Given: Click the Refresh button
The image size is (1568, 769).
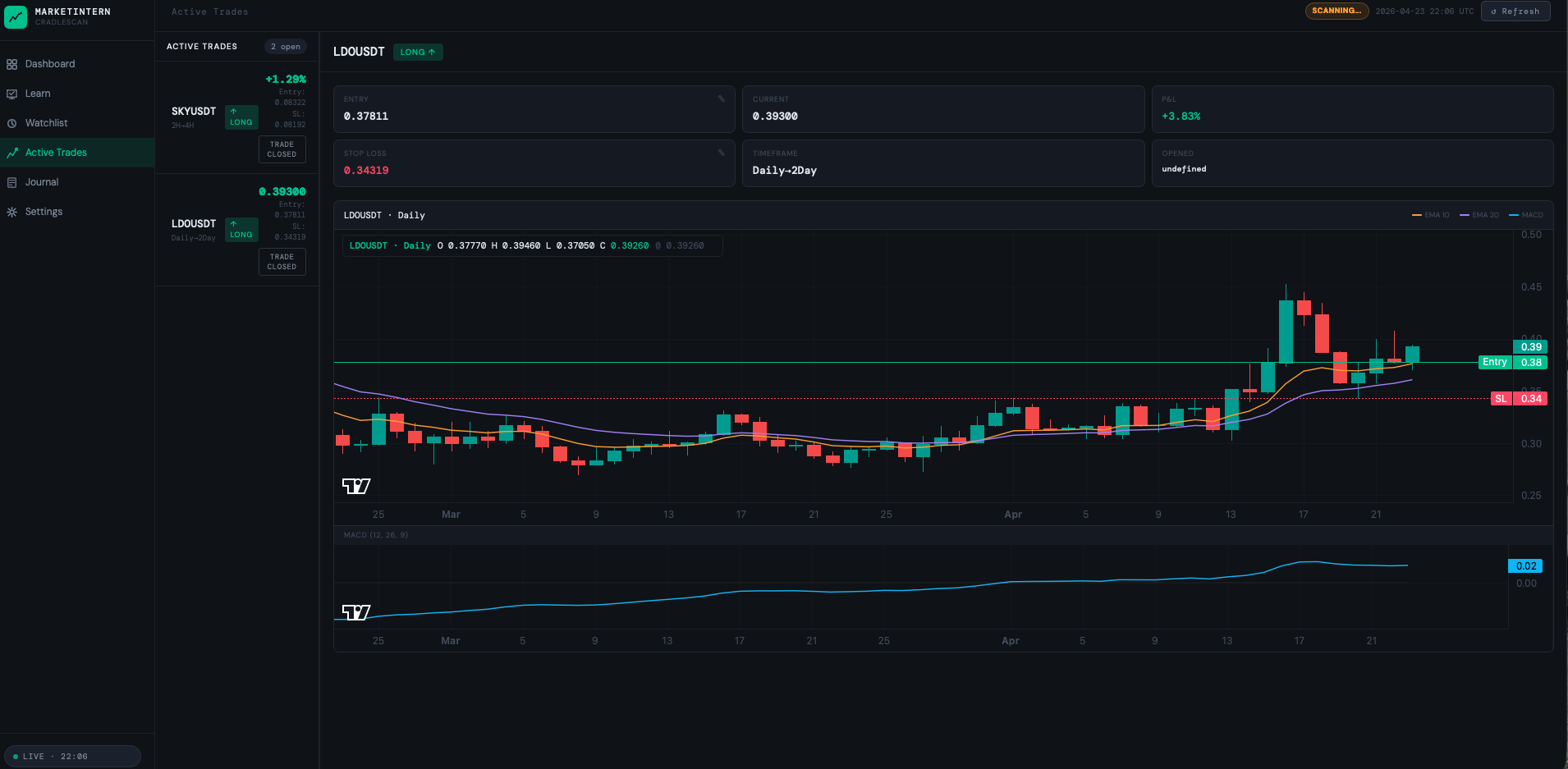Looking at the screenshot, I should (1515, 11).
